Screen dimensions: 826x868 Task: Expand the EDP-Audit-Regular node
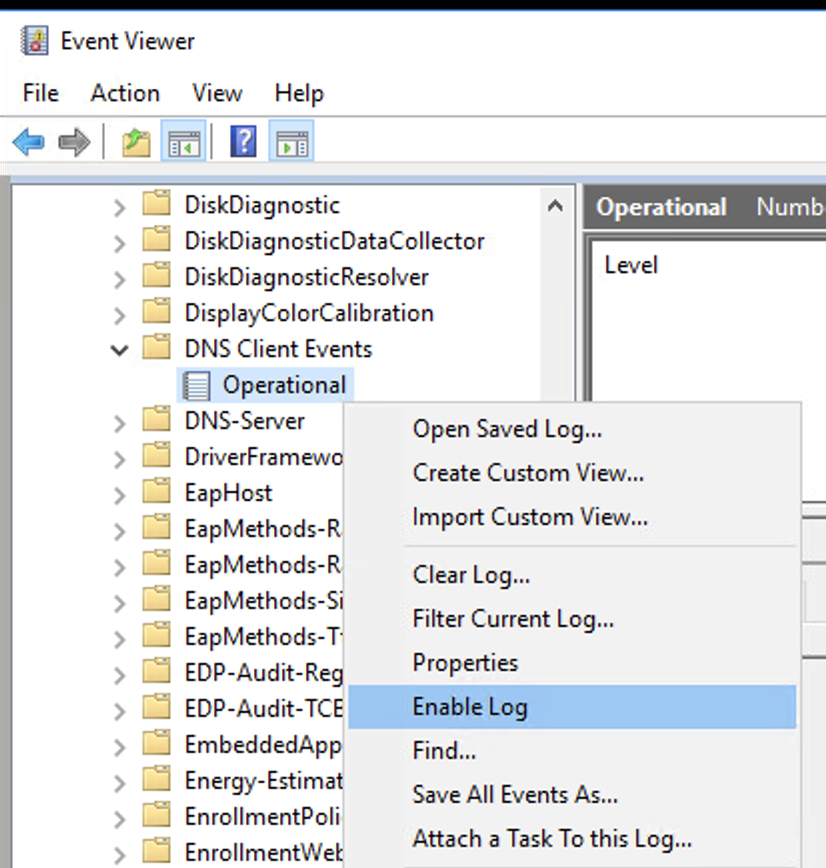tap(119, 675)
